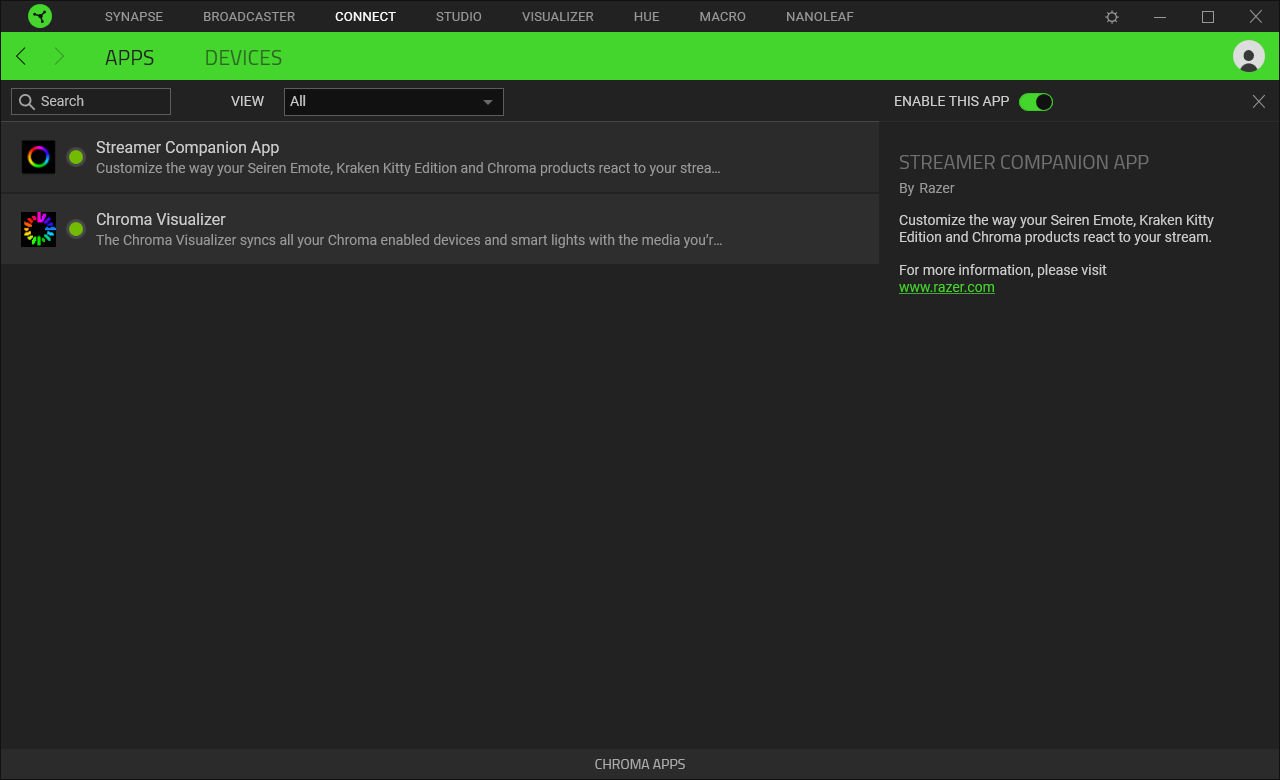This screenshot has width=1280, height=780.
Task: Open the settings gear icon
Action: click(x=1112, y=17)
